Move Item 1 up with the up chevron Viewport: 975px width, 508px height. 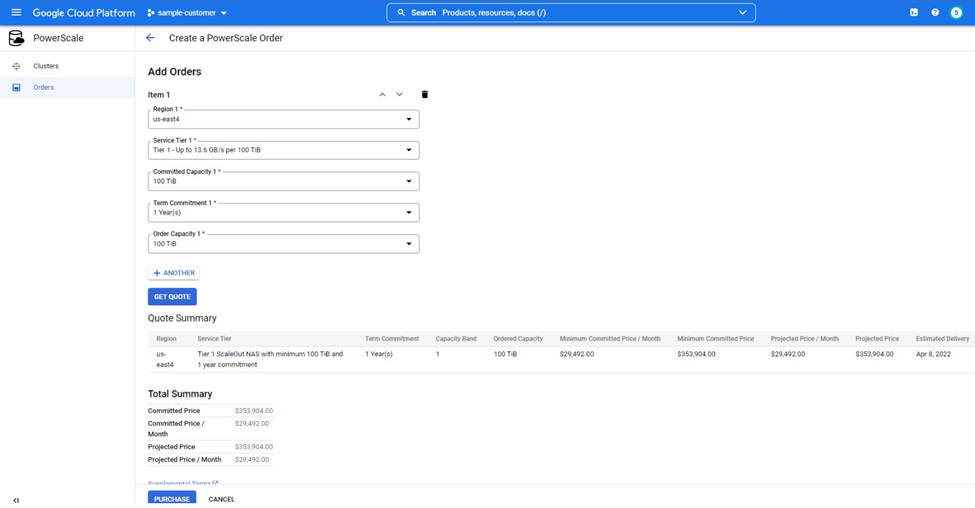point(382,95)
